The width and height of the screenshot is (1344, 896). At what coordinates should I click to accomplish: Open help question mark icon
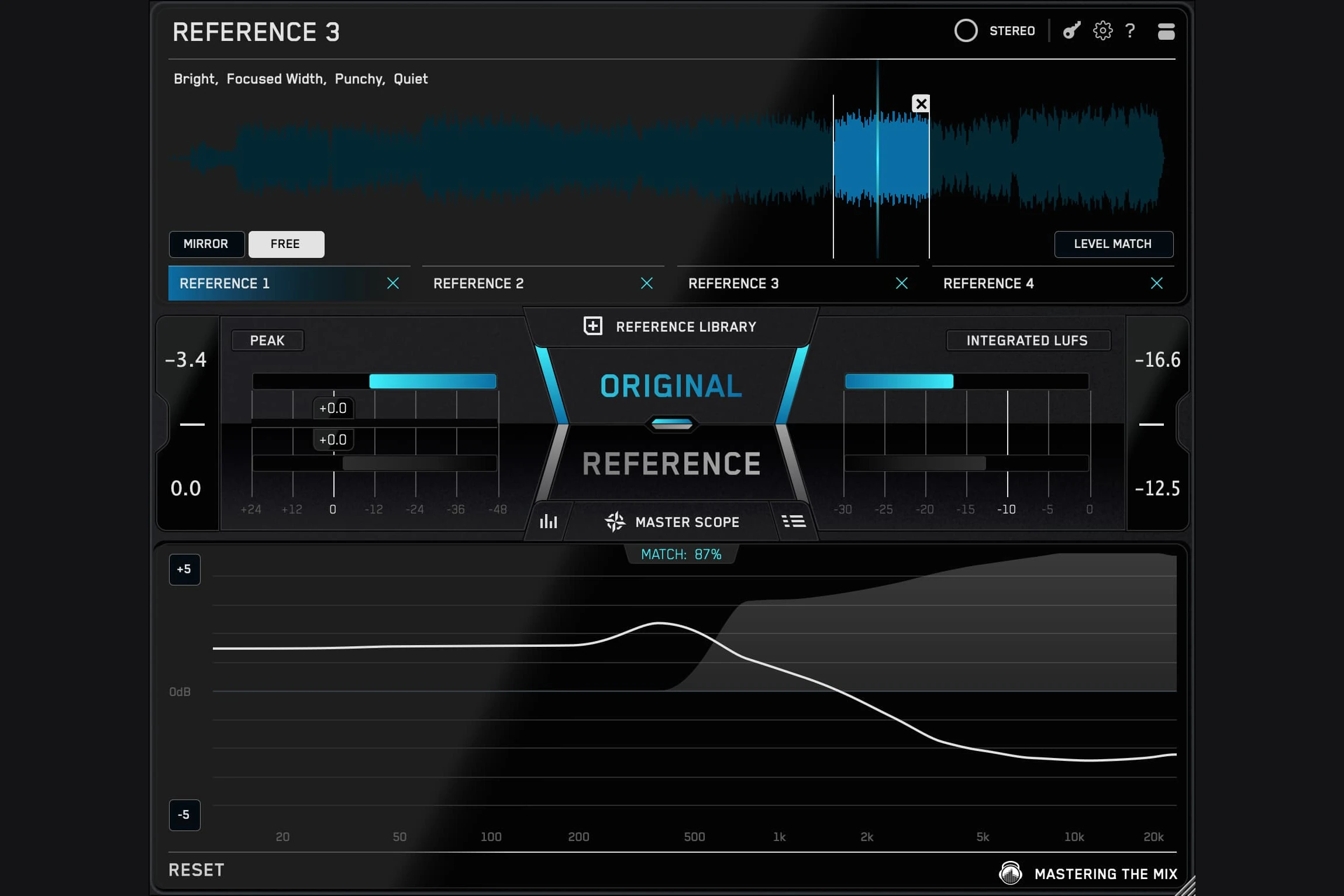coord(1130,30)
